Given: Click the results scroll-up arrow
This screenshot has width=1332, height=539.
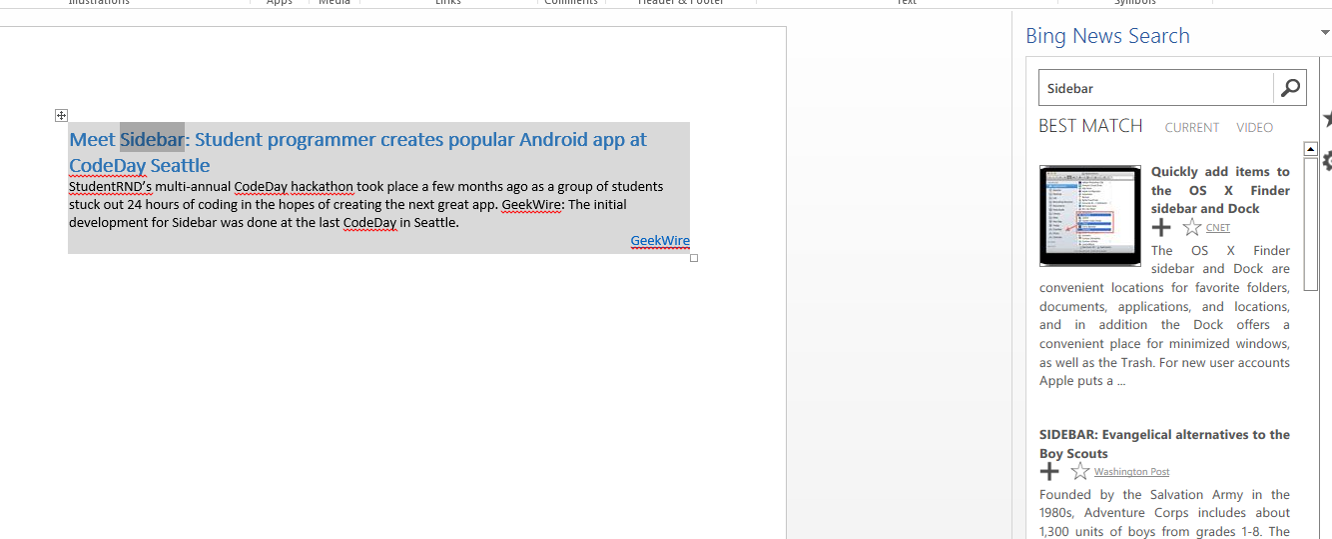Looking at the screenshot, I should pos(1311,150).
